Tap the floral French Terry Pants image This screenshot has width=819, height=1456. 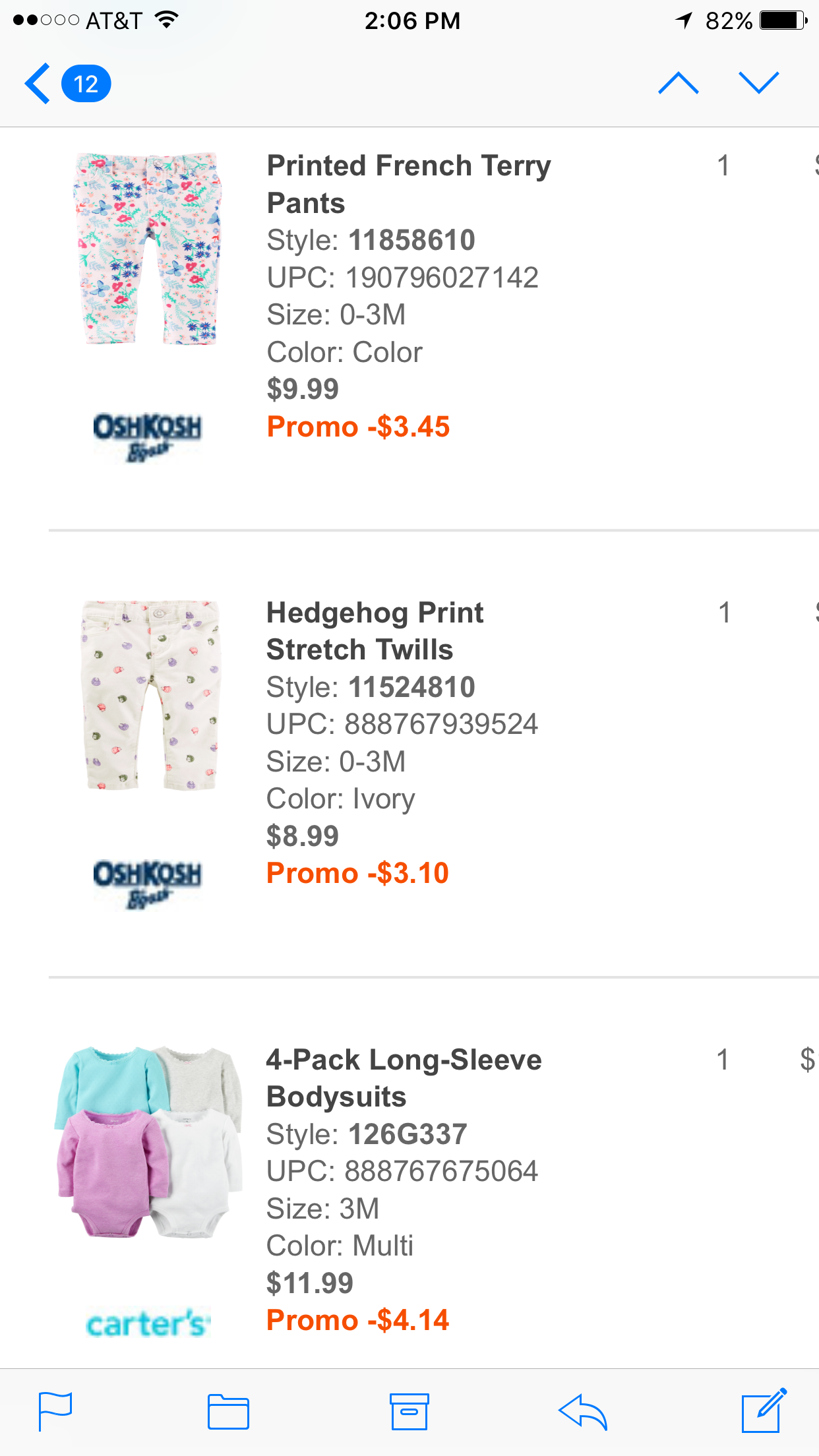pyautogui.click(x=147, y=249)
